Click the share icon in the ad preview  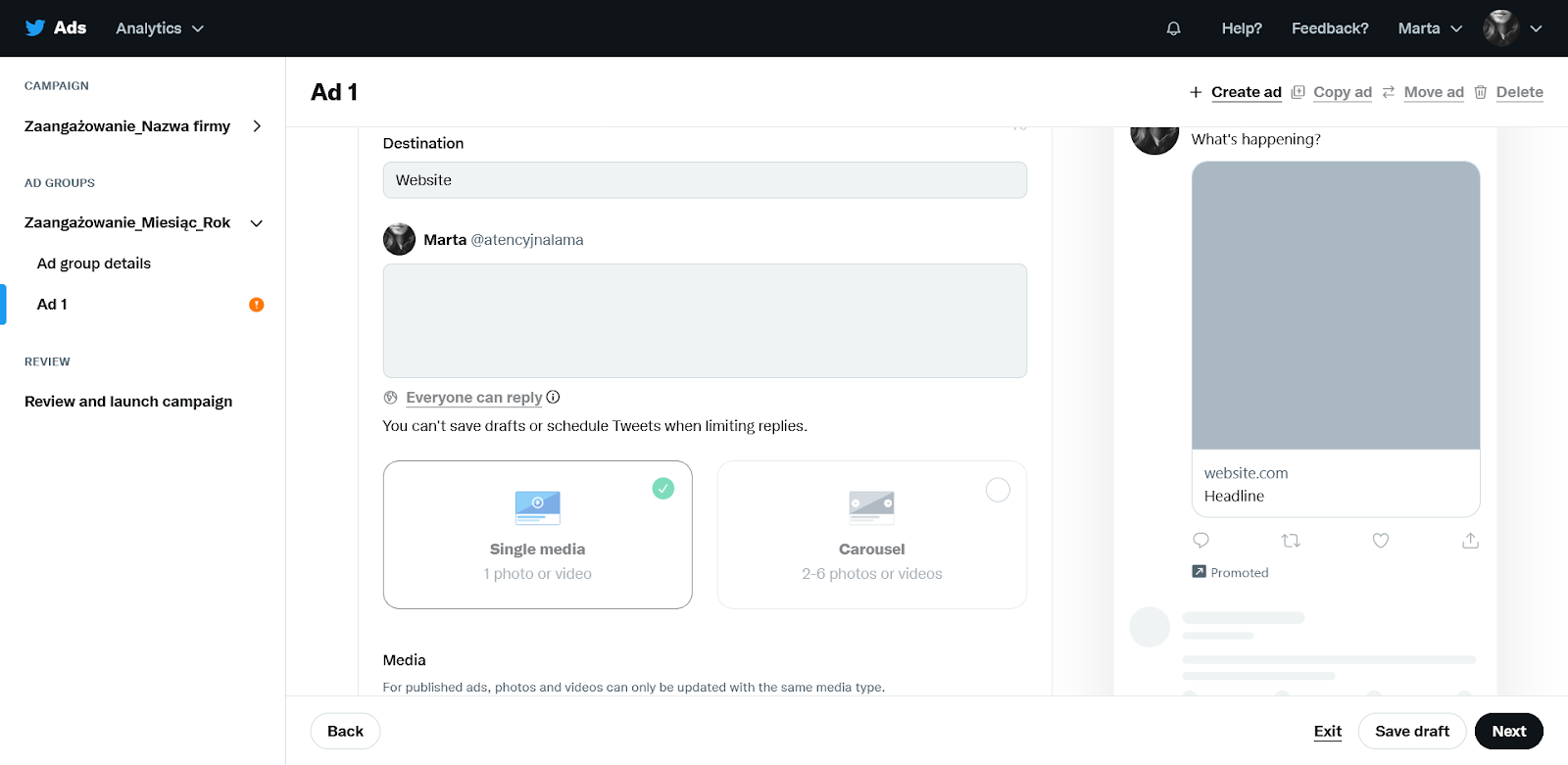click(x=1470, y=541)
